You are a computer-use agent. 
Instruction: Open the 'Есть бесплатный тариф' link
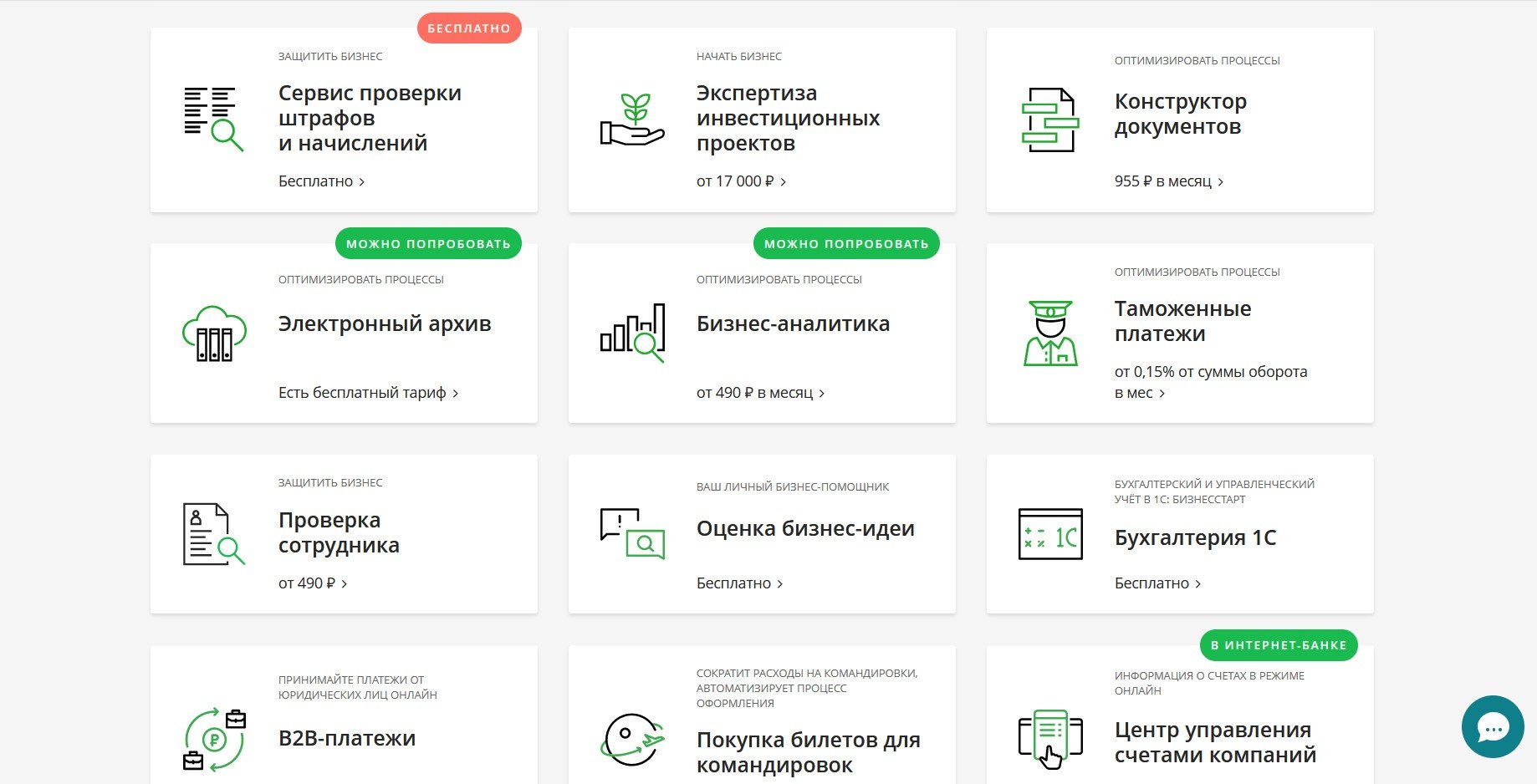[368, 393]
